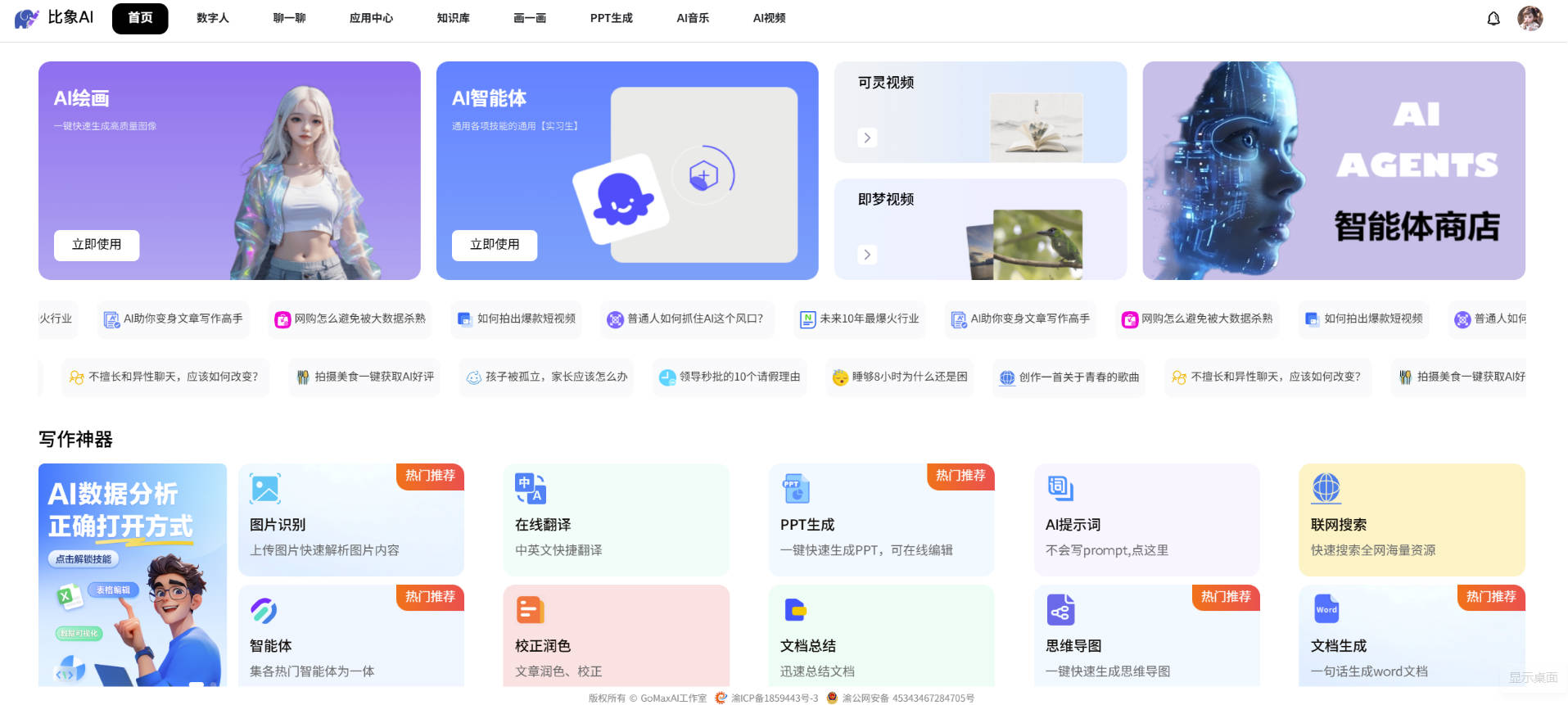The width and height of the screenshot is (1568, 705).
Task: Switch to 知识库 page
Action: (x=453, y=18)
